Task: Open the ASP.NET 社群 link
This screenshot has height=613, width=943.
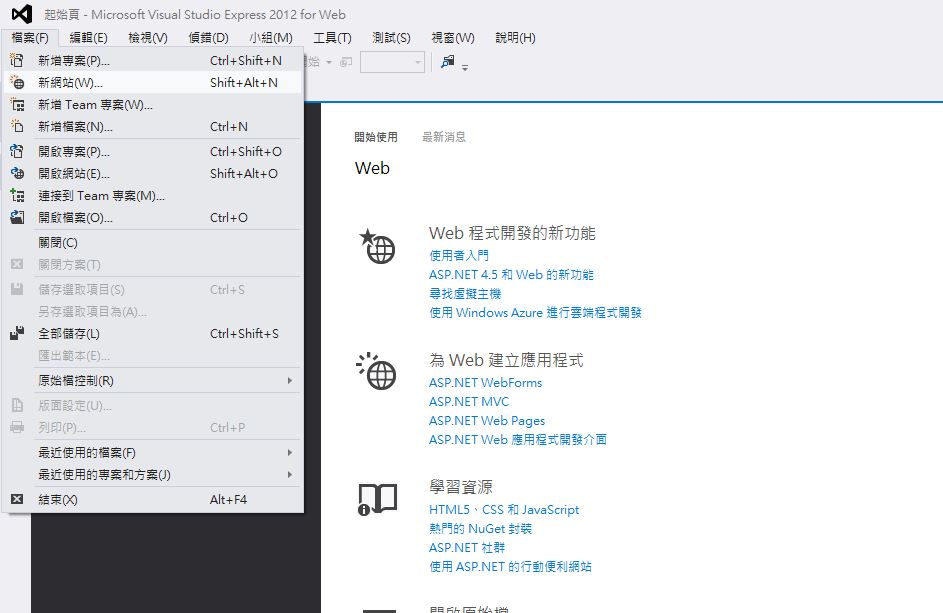Action: (x=467, y=547)
